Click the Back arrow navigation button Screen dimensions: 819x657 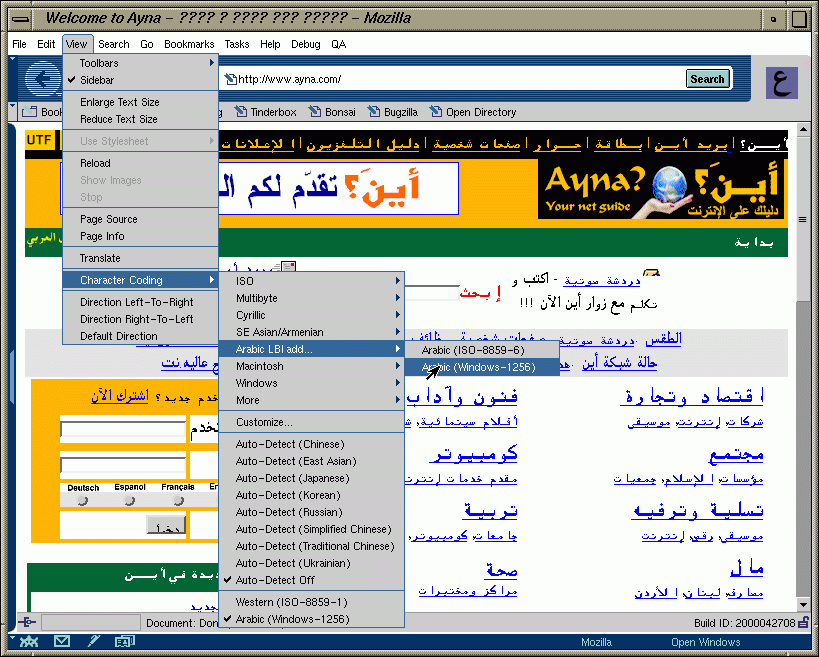point(43,79)
